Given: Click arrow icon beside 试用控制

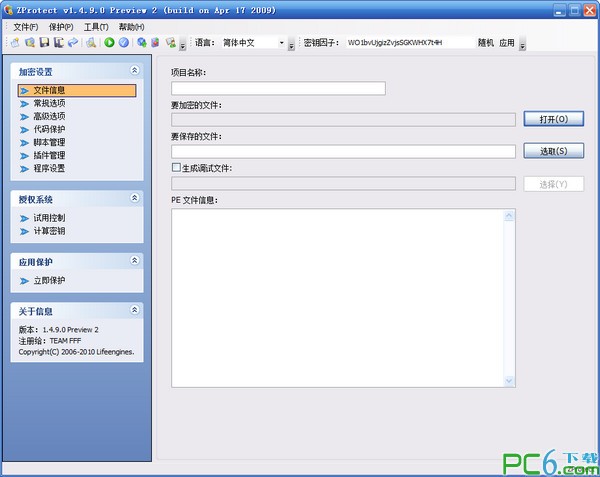Looking at the screenshot, I should pos(24,218).
